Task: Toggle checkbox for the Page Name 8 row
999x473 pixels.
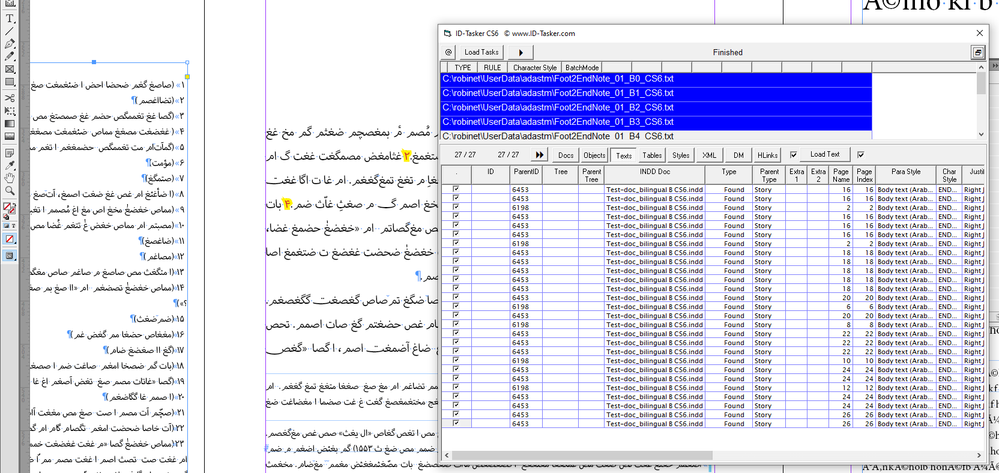Action: tap(456, 324)
